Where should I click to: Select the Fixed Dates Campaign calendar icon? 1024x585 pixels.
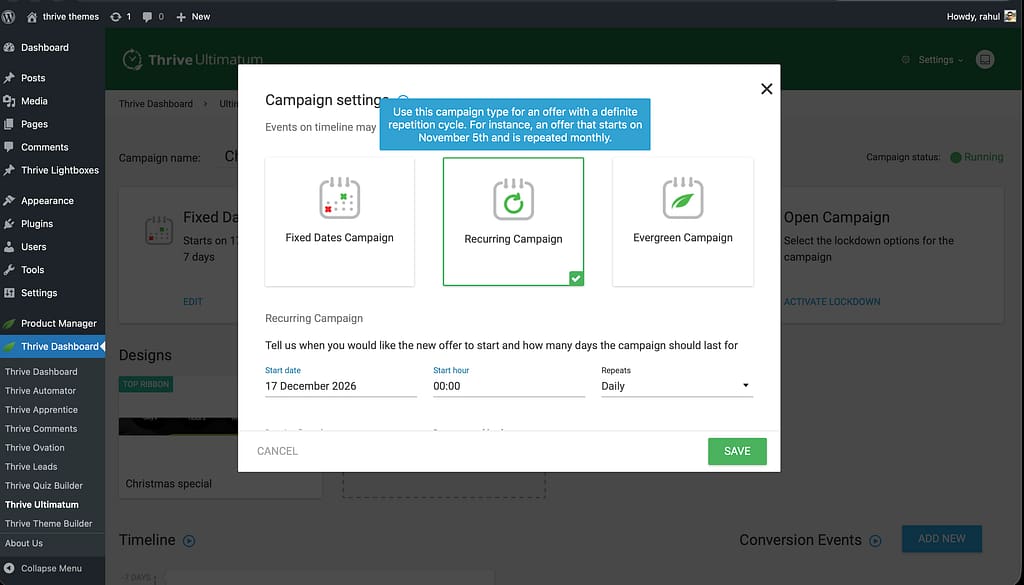click(x=339, y=199)
